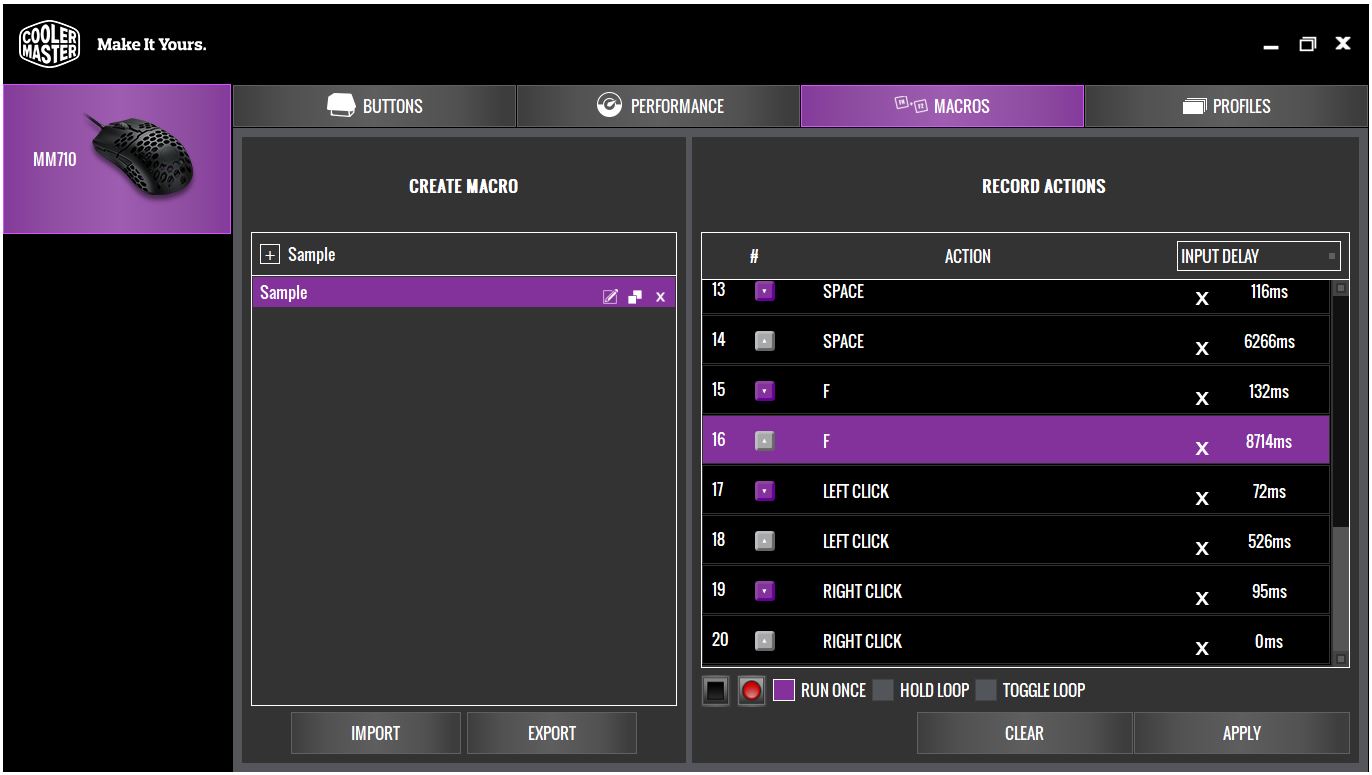Image resolution: width=1372 pixels, height=775 pixels.
Task: Apply the recorded macro
Action: [x=1241, y=732]
